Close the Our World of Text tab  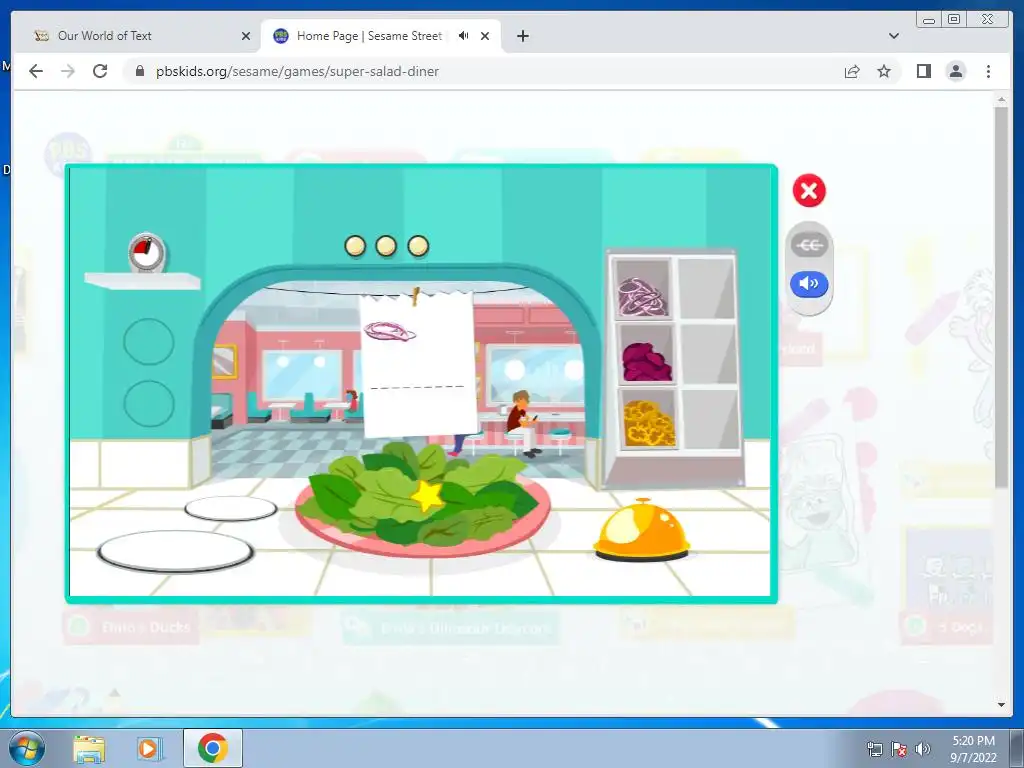click(246, 36)
